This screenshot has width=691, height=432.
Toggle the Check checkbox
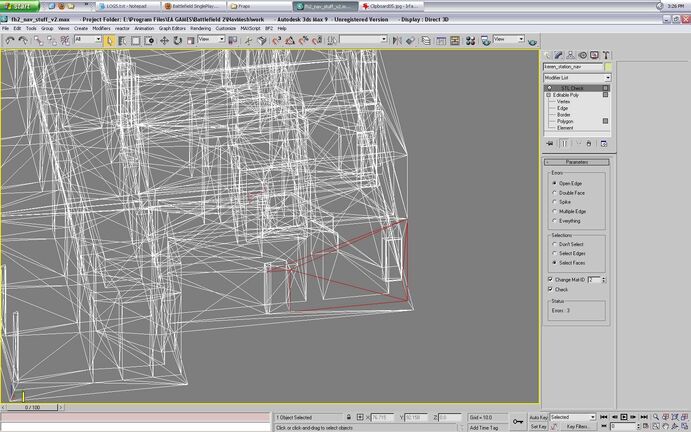(x=550, y=289)
